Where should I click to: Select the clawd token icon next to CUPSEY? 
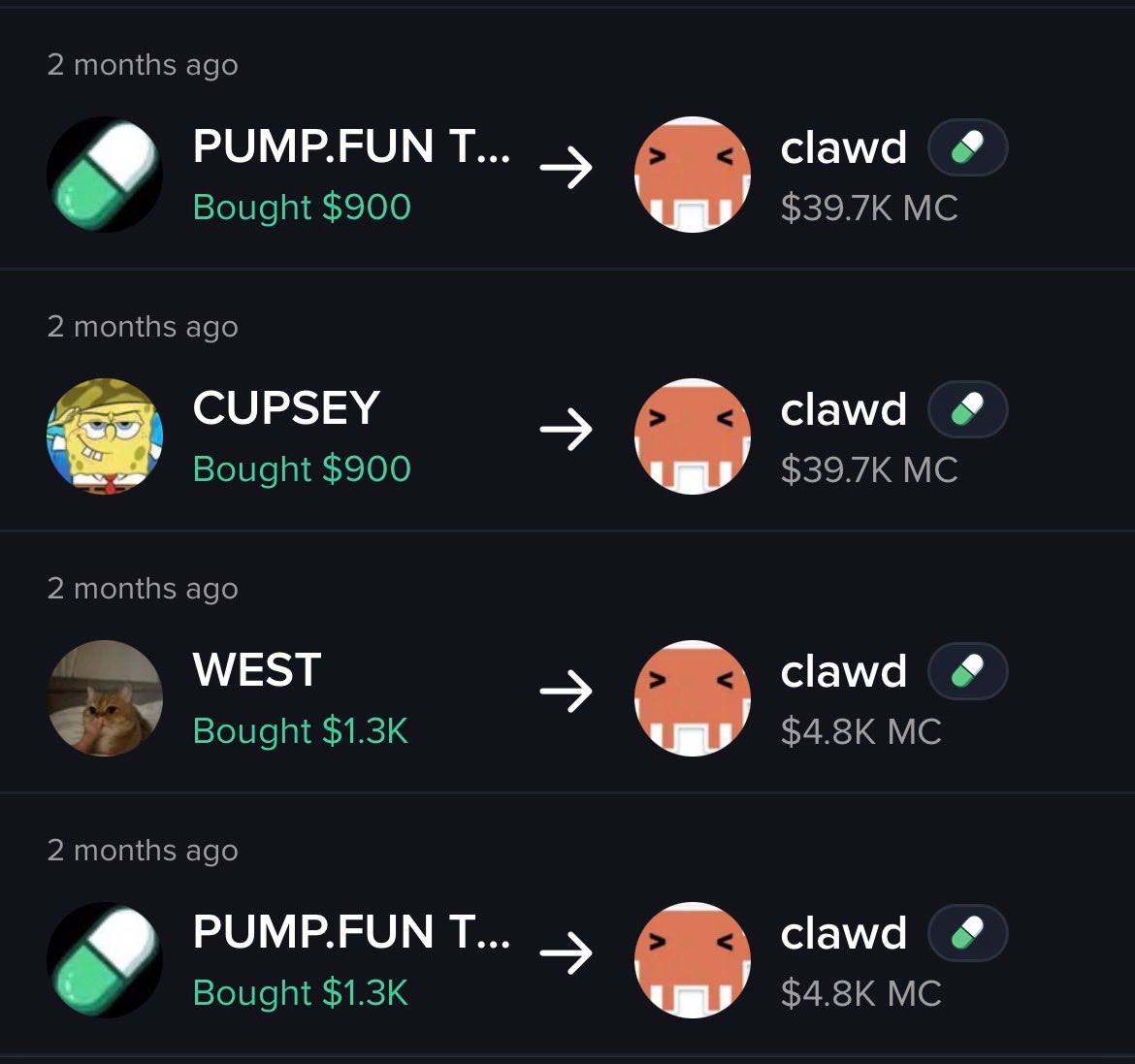pos(693,436)
